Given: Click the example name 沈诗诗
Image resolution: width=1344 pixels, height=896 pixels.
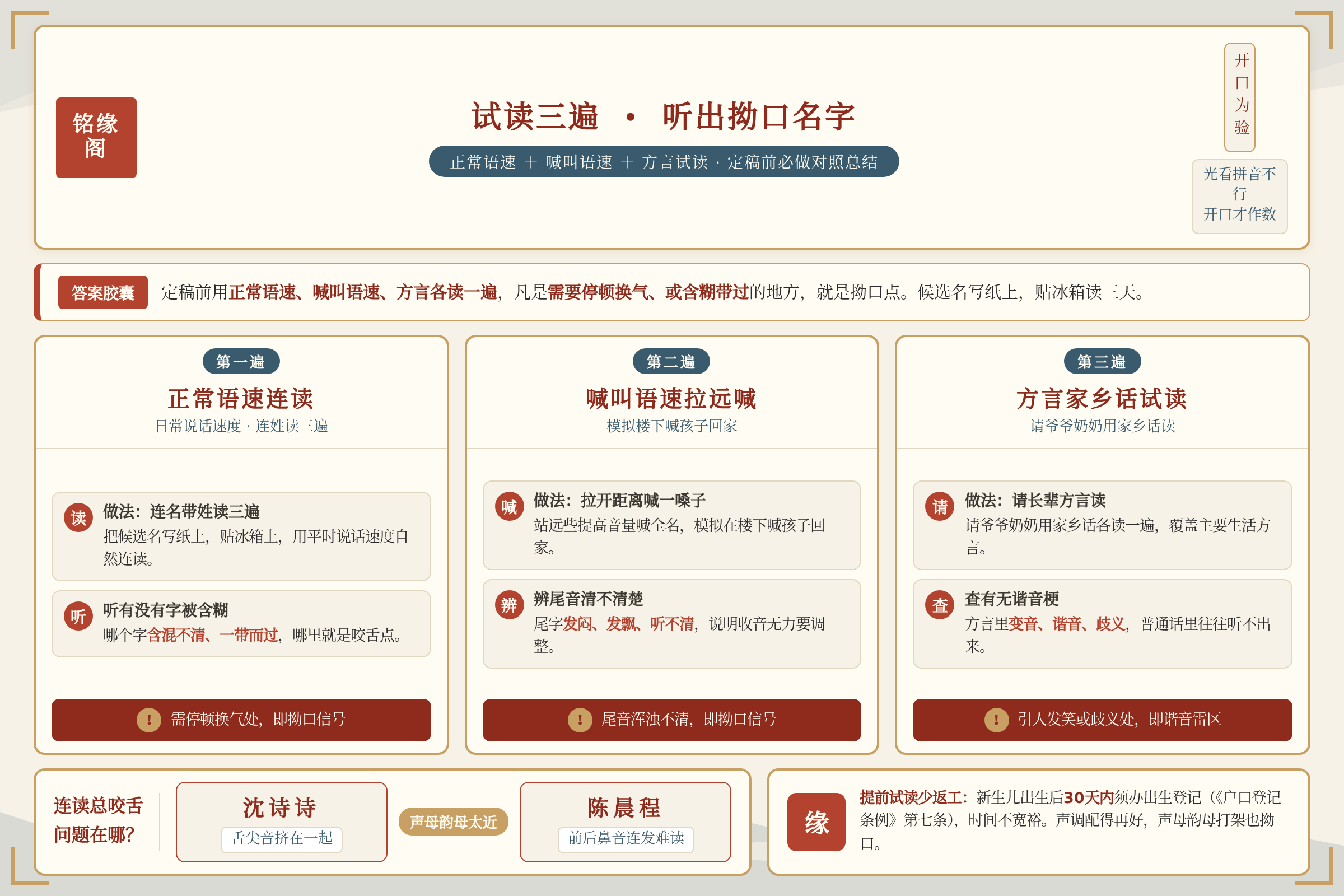Looking at the screenshot, I should 281,808.
